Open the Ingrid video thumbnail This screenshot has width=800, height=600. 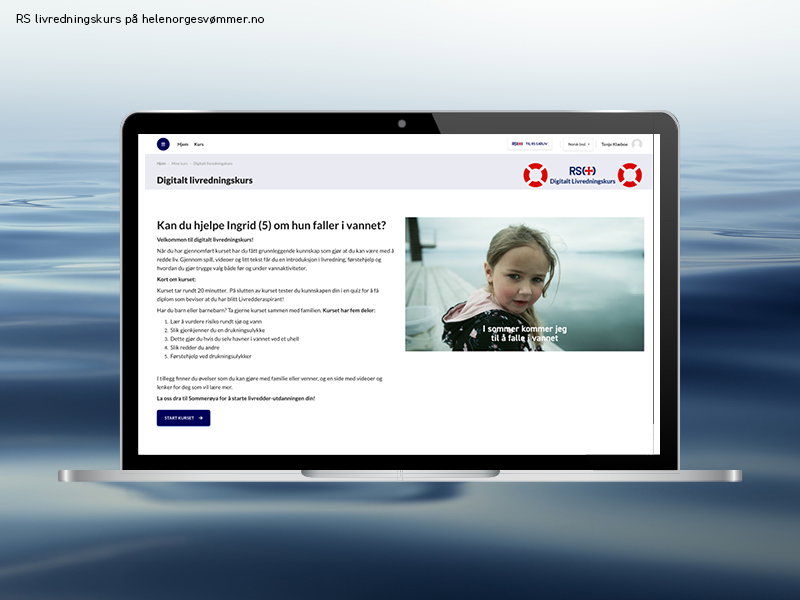point(524,284)
